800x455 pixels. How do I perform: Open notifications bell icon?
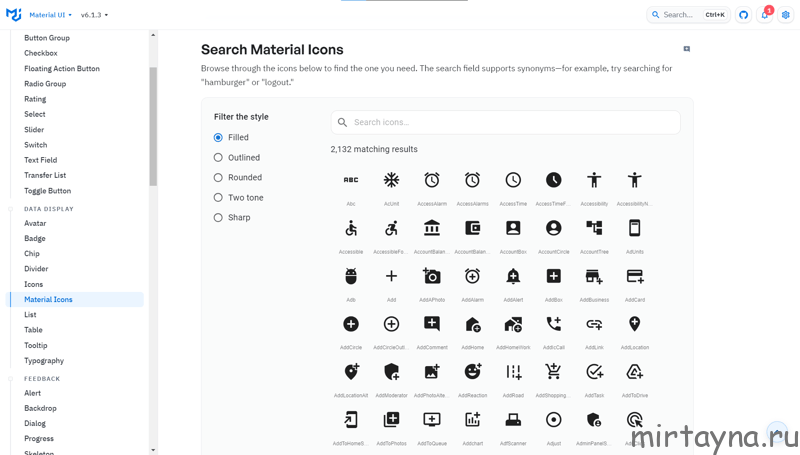coord(765,15)
